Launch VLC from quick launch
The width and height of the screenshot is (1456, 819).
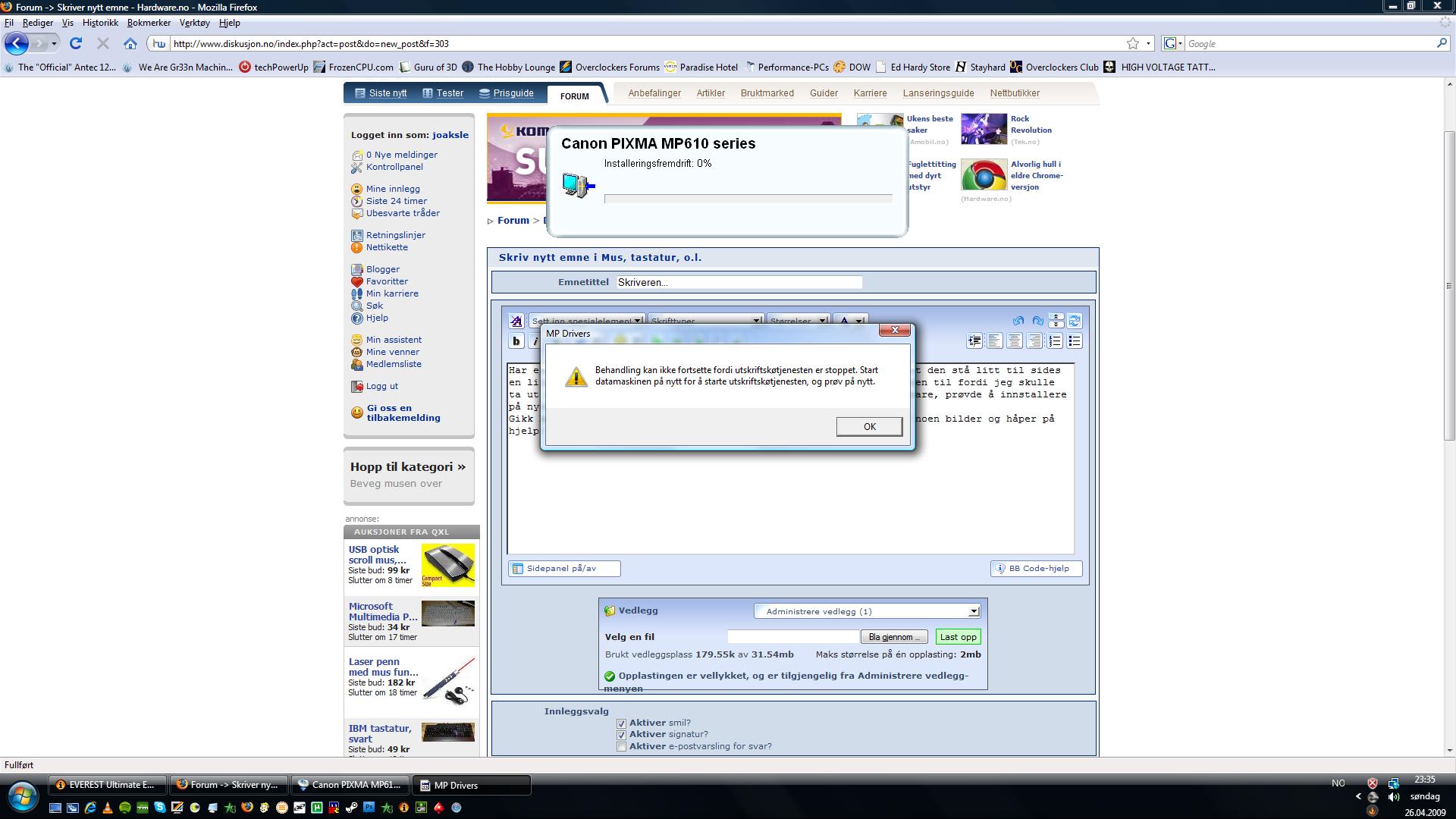[108, 808]
